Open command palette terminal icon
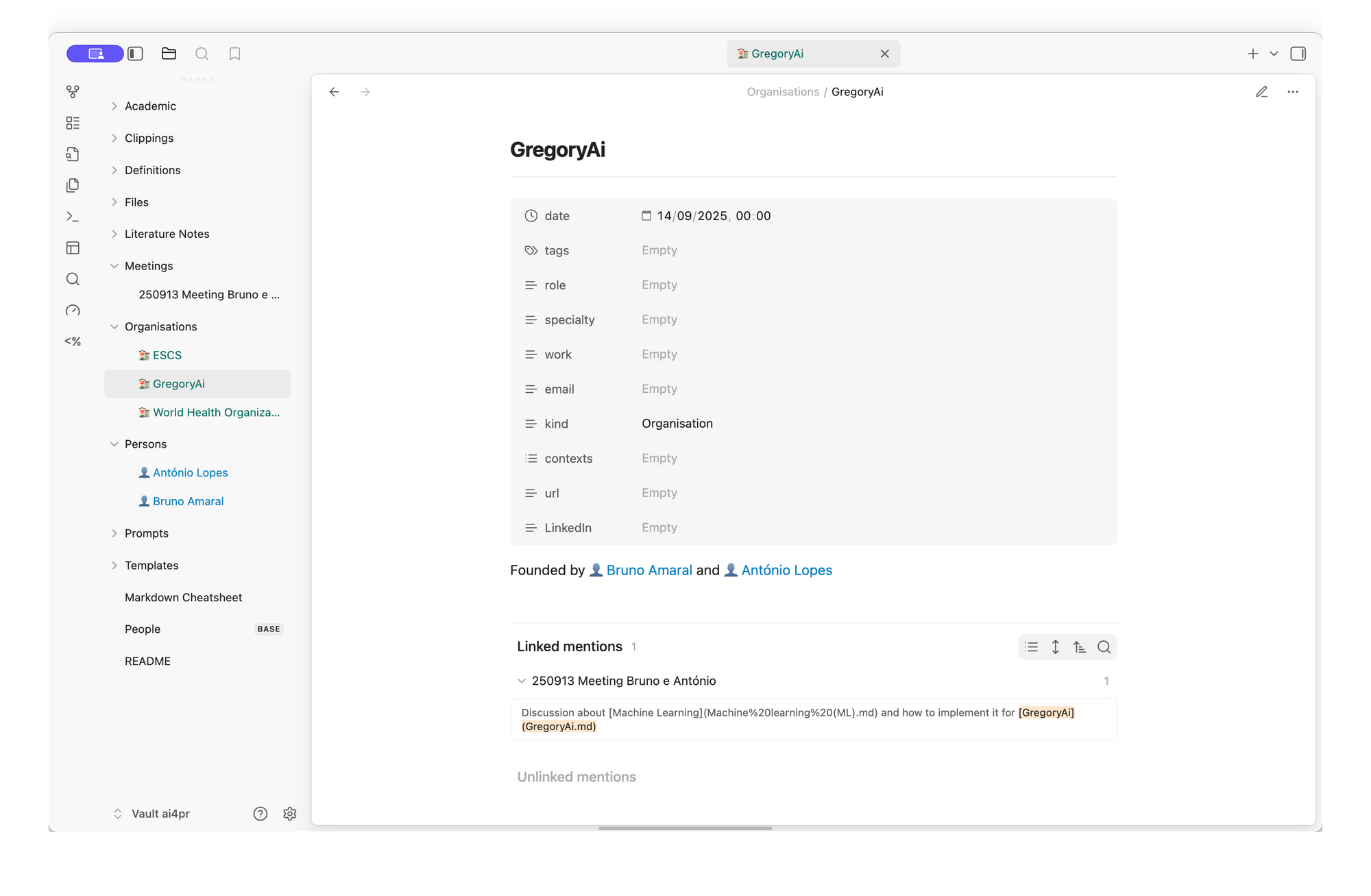The height and width of the screenshot is (896, 1371). (x=73, y=217)
